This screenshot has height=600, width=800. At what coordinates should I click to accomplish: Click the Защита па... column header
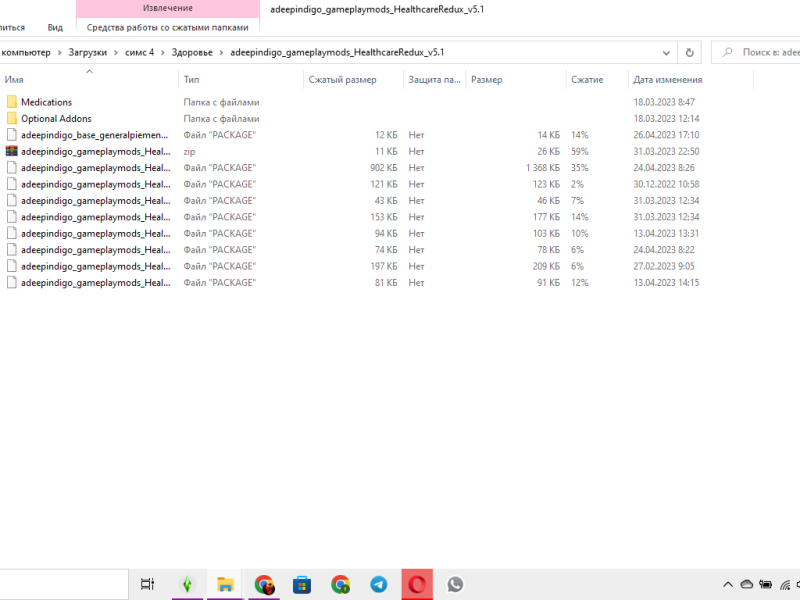coord(434,80)
